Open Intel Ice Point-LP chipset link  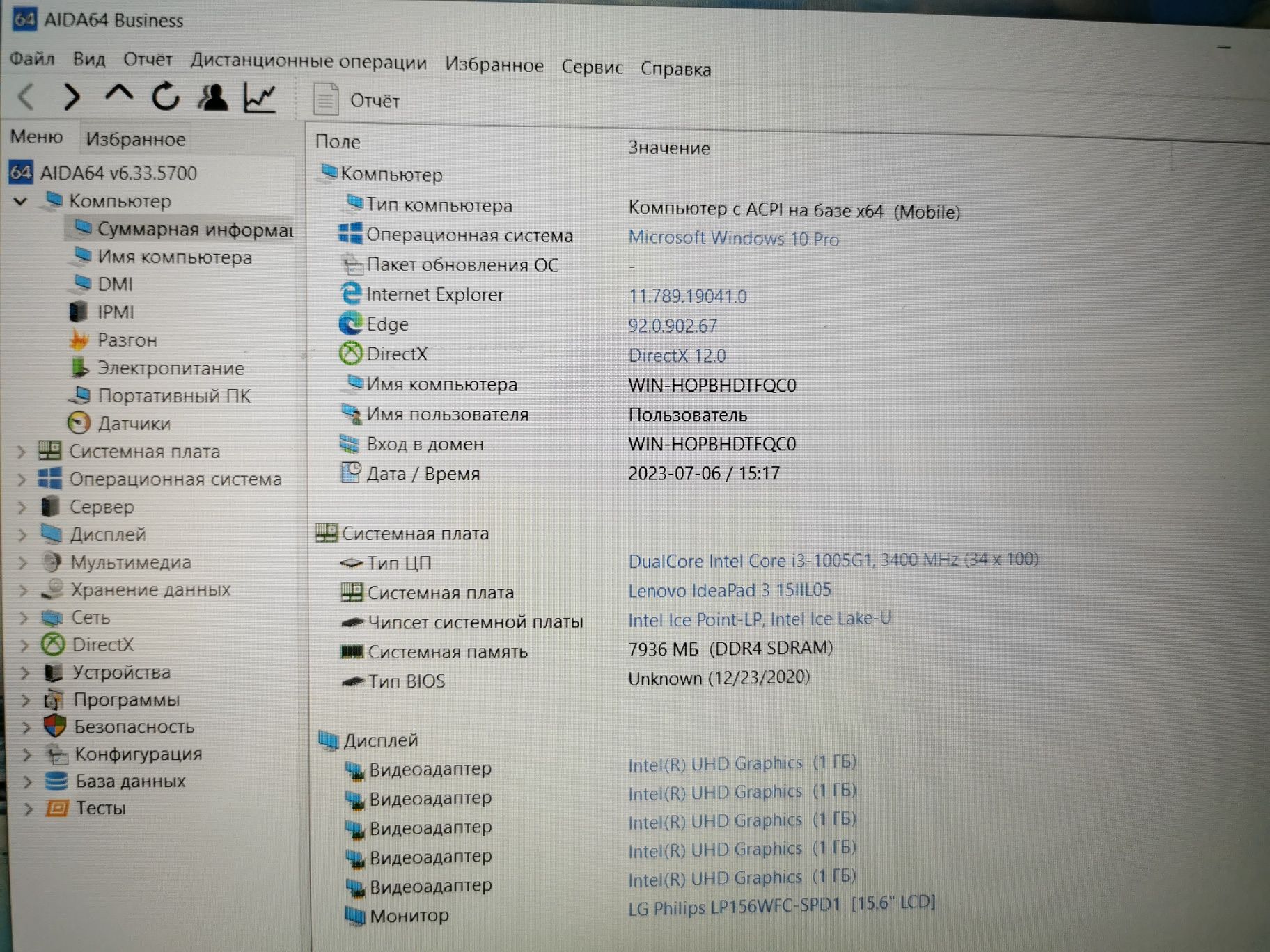pos(759,619)
